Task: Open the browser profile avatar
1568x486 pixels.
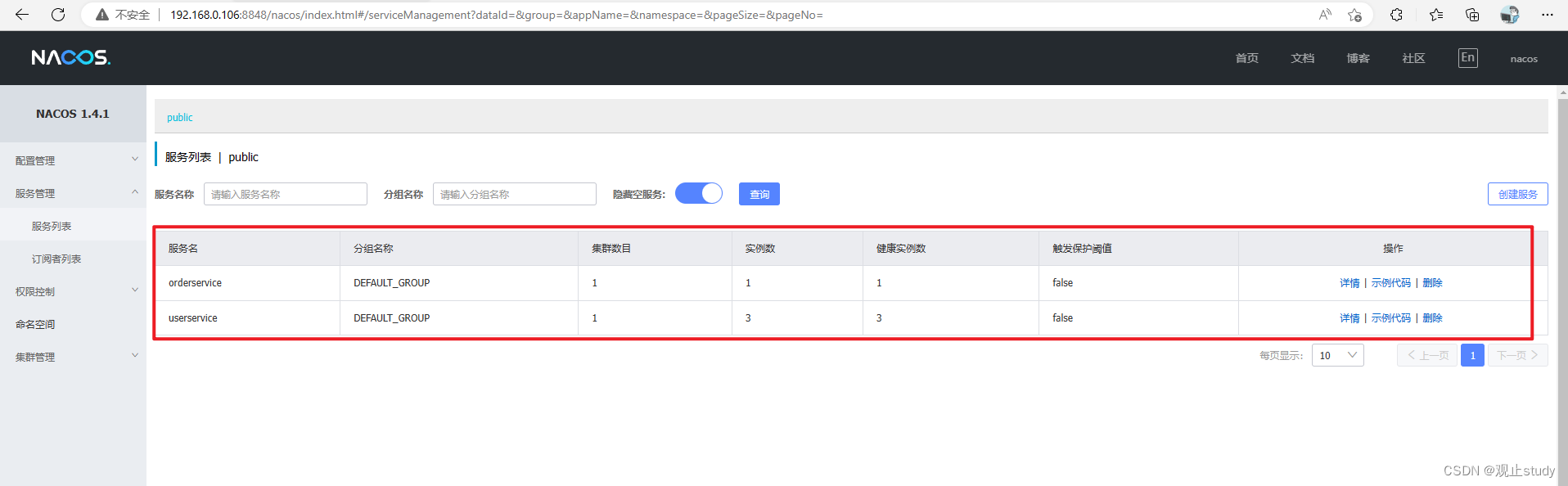Action: pyautogui.click(x=1510, y=15)
